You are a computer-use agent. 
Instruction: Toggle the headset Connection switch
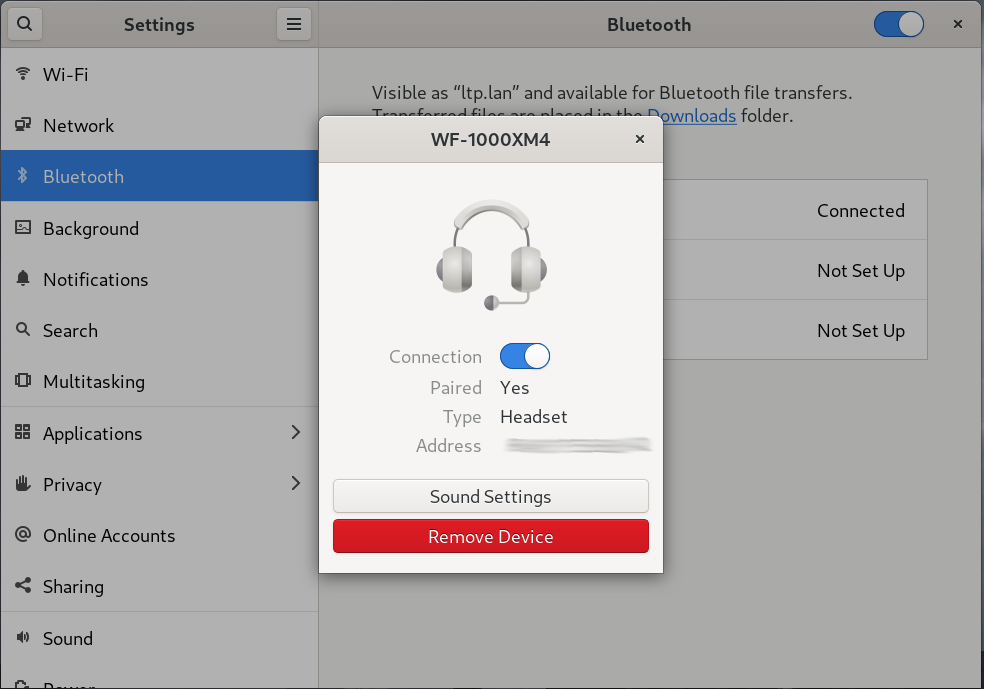click(x=525, y=356)
